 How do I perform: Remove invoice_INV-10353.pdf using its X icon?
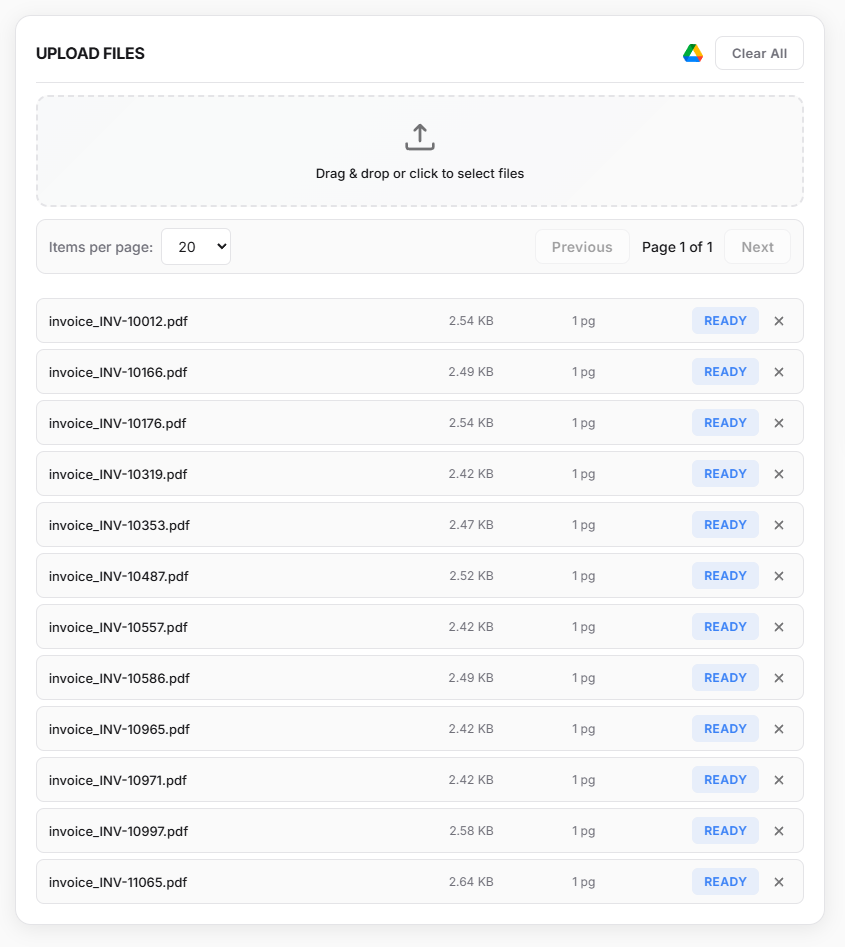point(779,525)
